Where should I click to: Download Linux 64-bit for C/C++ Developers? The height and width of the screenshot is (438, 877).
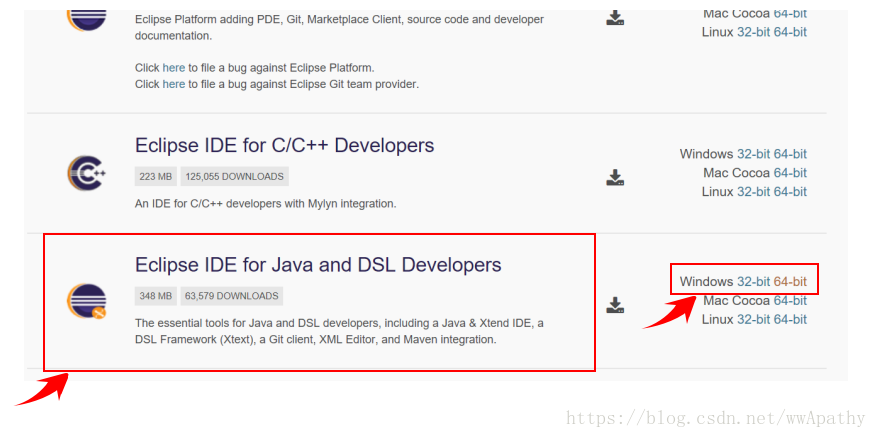point(790,192)
